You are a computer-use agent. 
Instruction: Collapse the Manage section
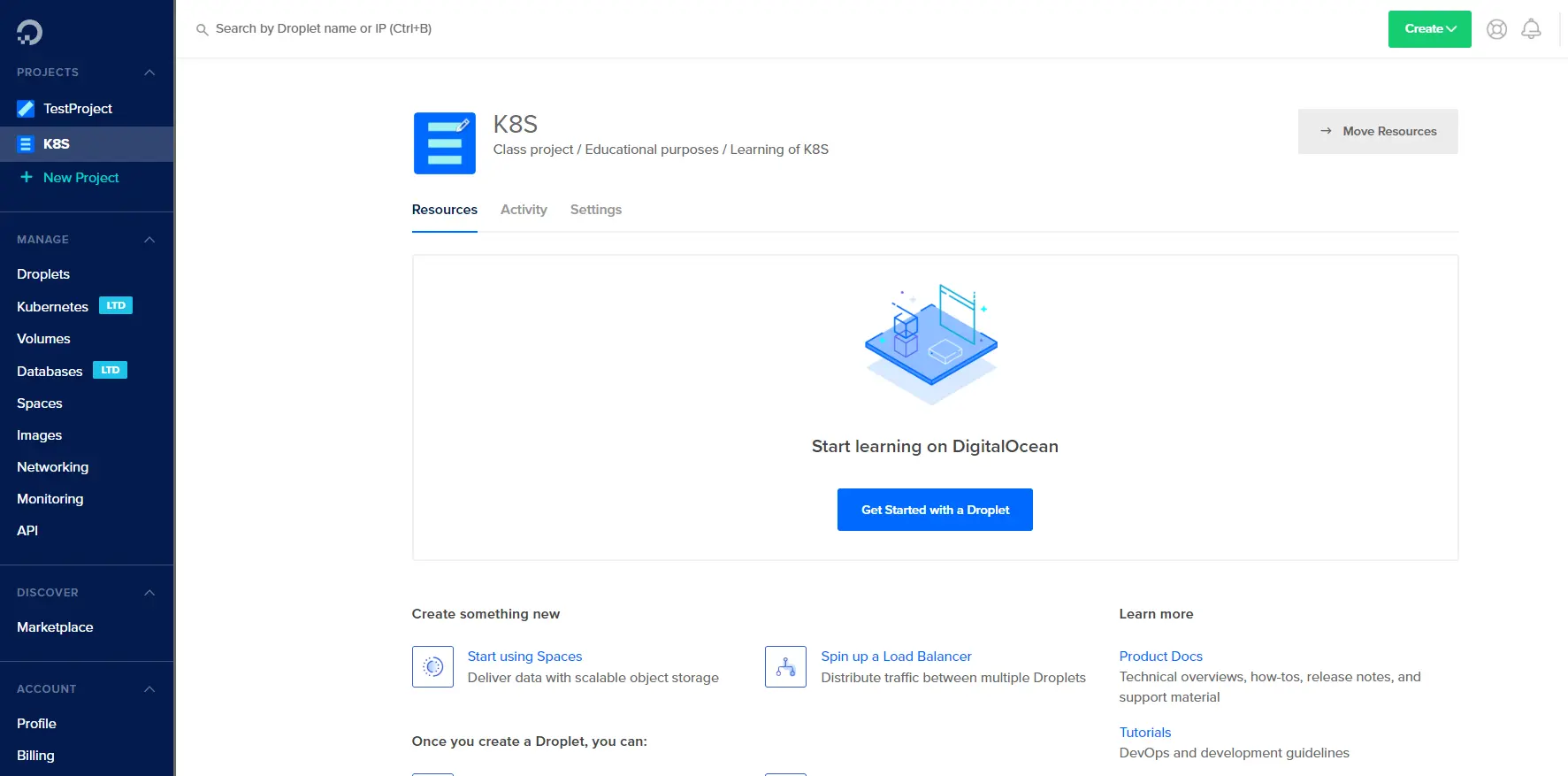[x=149, y=240]
